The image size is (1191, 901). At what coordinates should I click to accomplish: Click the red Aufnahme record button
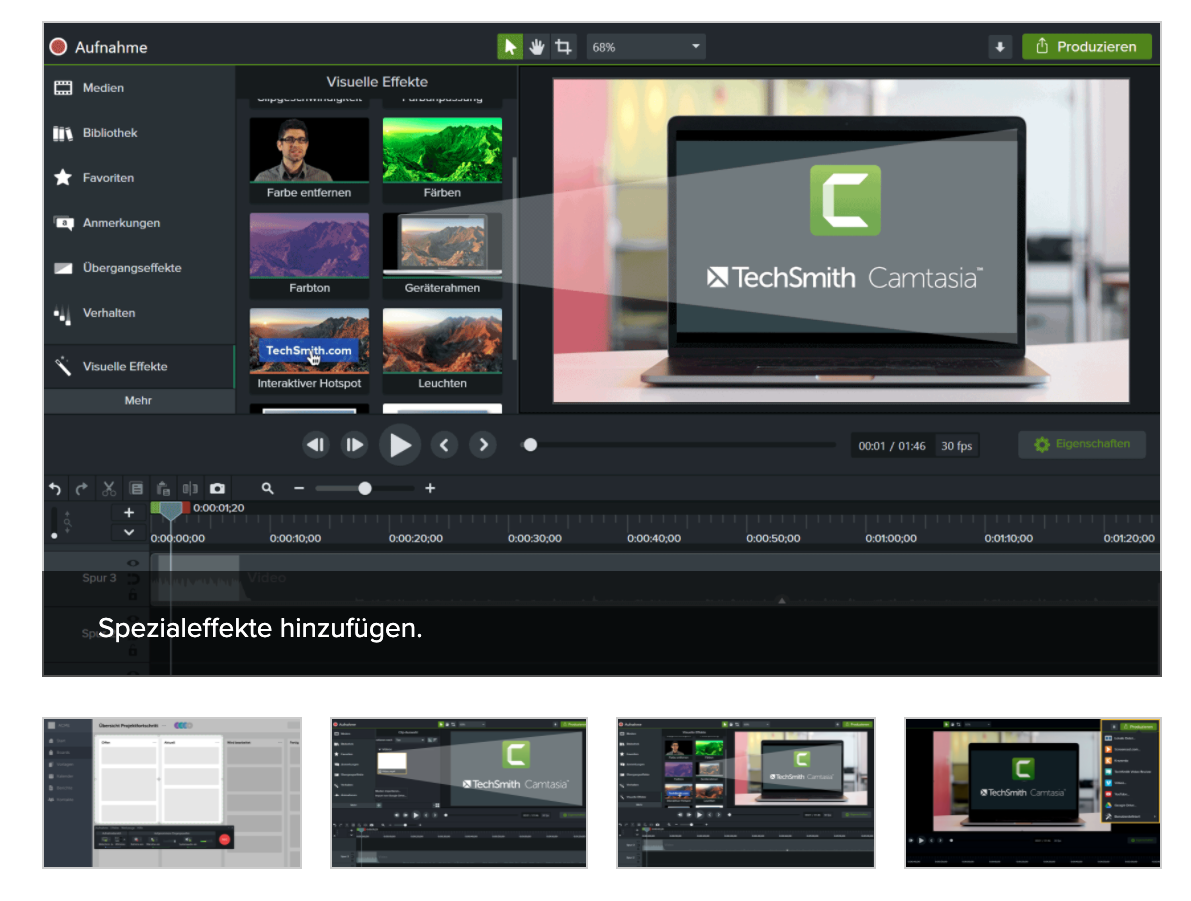(x=58, y=47)
